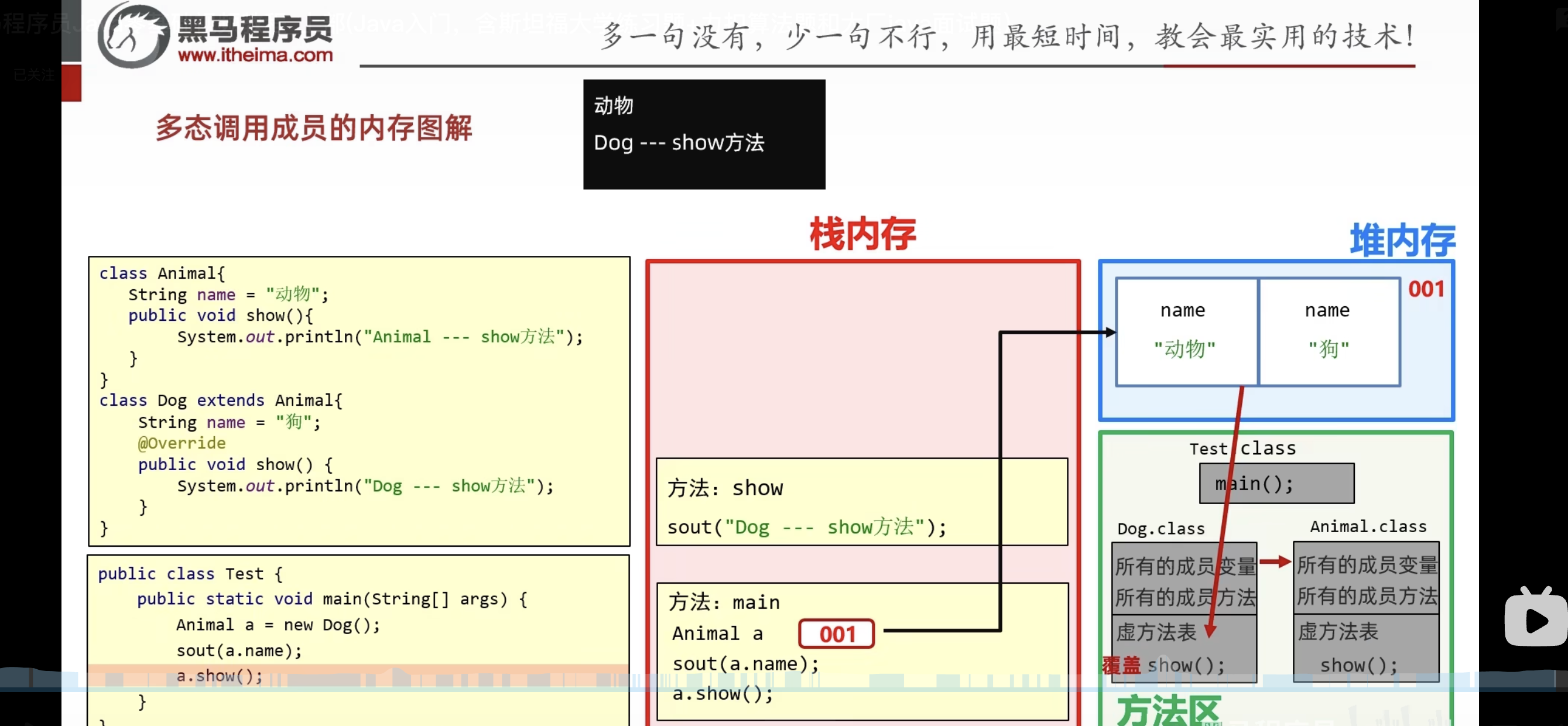Click the black arrowhead pointing at heap object

click(x=1111, y=333)
